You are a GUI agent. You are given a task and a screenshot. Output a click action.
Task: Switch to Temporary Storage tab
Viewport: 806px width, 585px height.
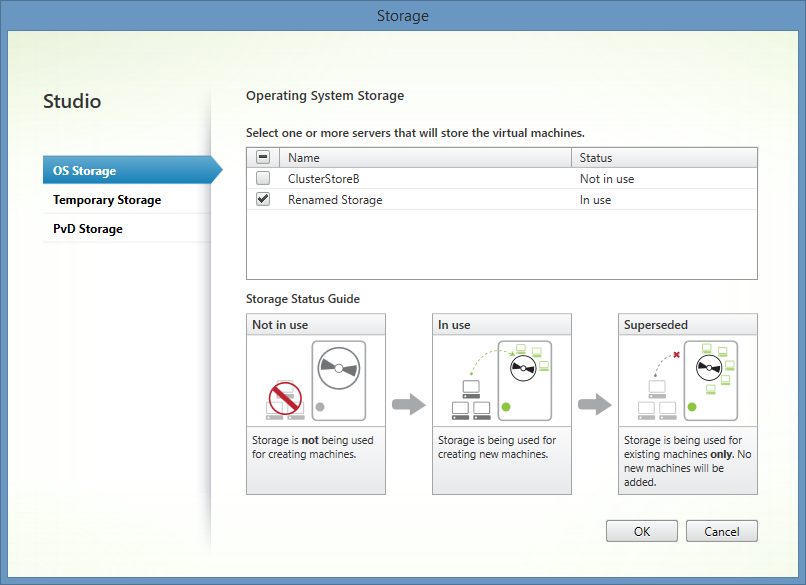point(107,200)
